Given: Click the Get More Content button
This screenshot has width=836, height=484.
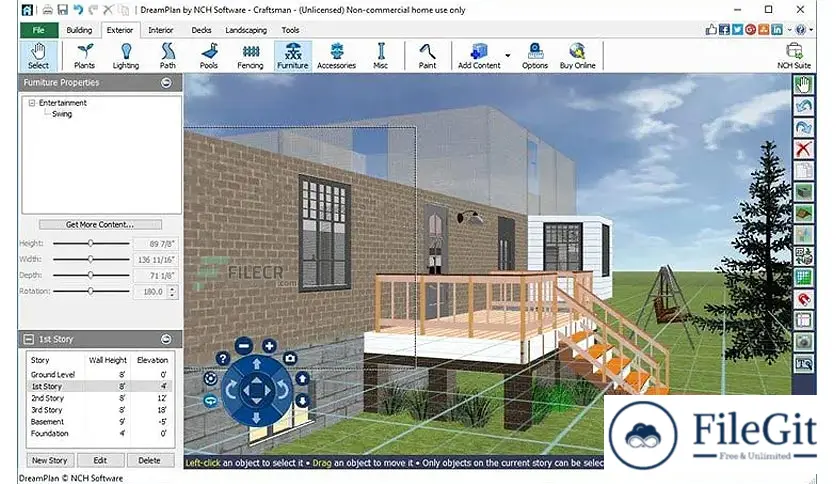Looking at the screenshot, I should point(100,224).
